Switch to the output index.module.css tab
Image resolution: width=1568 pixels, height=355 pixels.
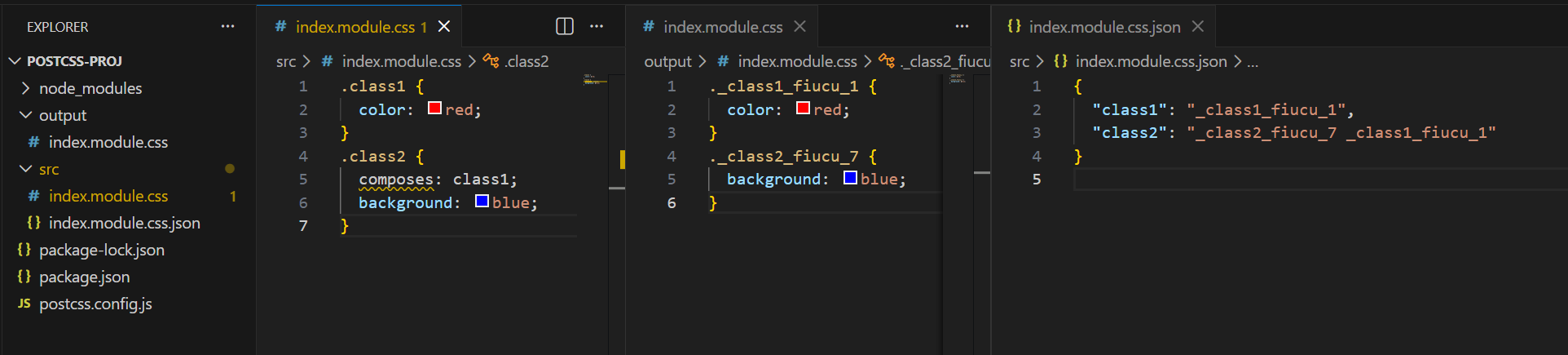(x=722, y=27)
